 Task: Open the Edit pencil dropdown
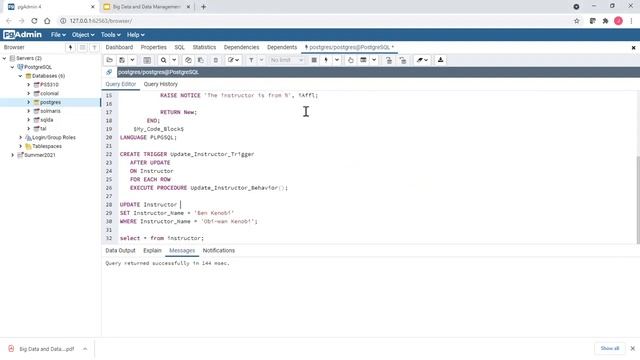(233, 60)
